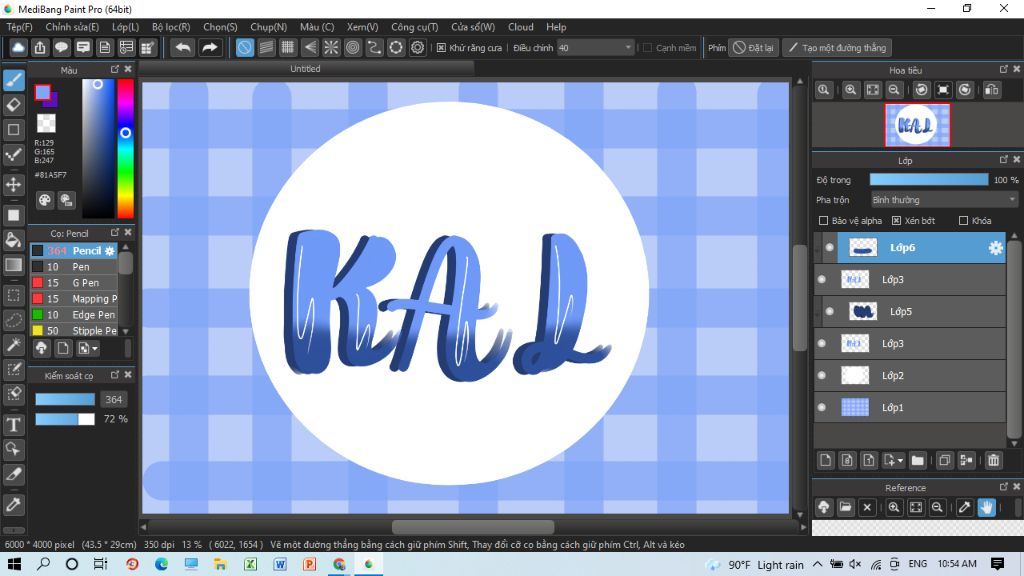Enable Bảo vệ alpha checkbox
1024x576 pixels.
pyautogui.click(x=824, y=221)
